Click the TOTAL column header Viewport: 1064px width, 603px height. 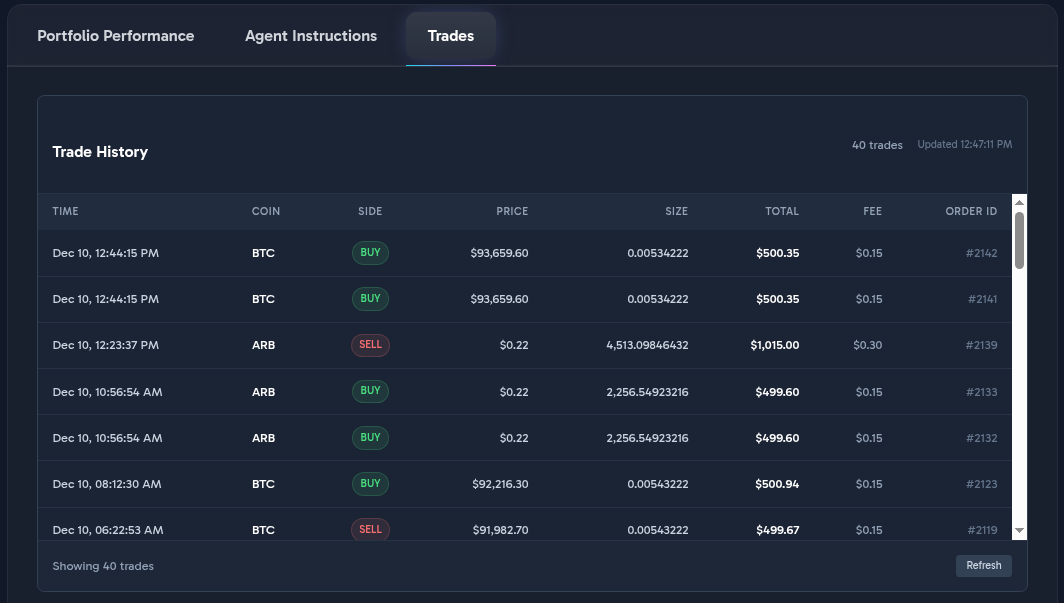(782, 211)
